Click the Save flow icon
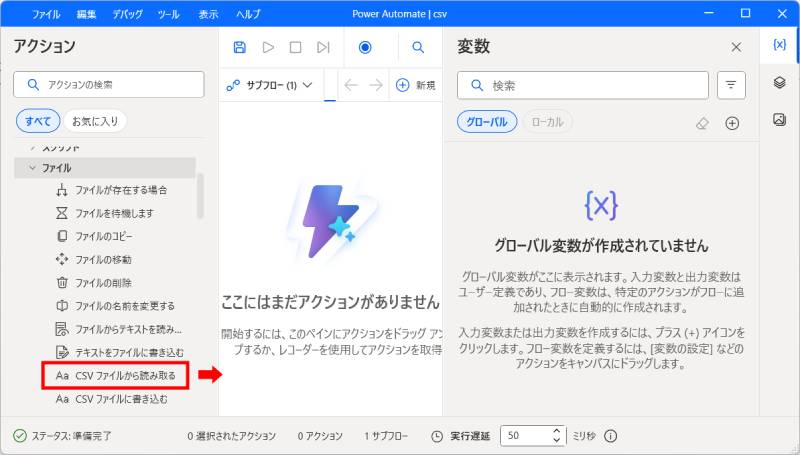 pyautogui.click(x=239, y=47)
